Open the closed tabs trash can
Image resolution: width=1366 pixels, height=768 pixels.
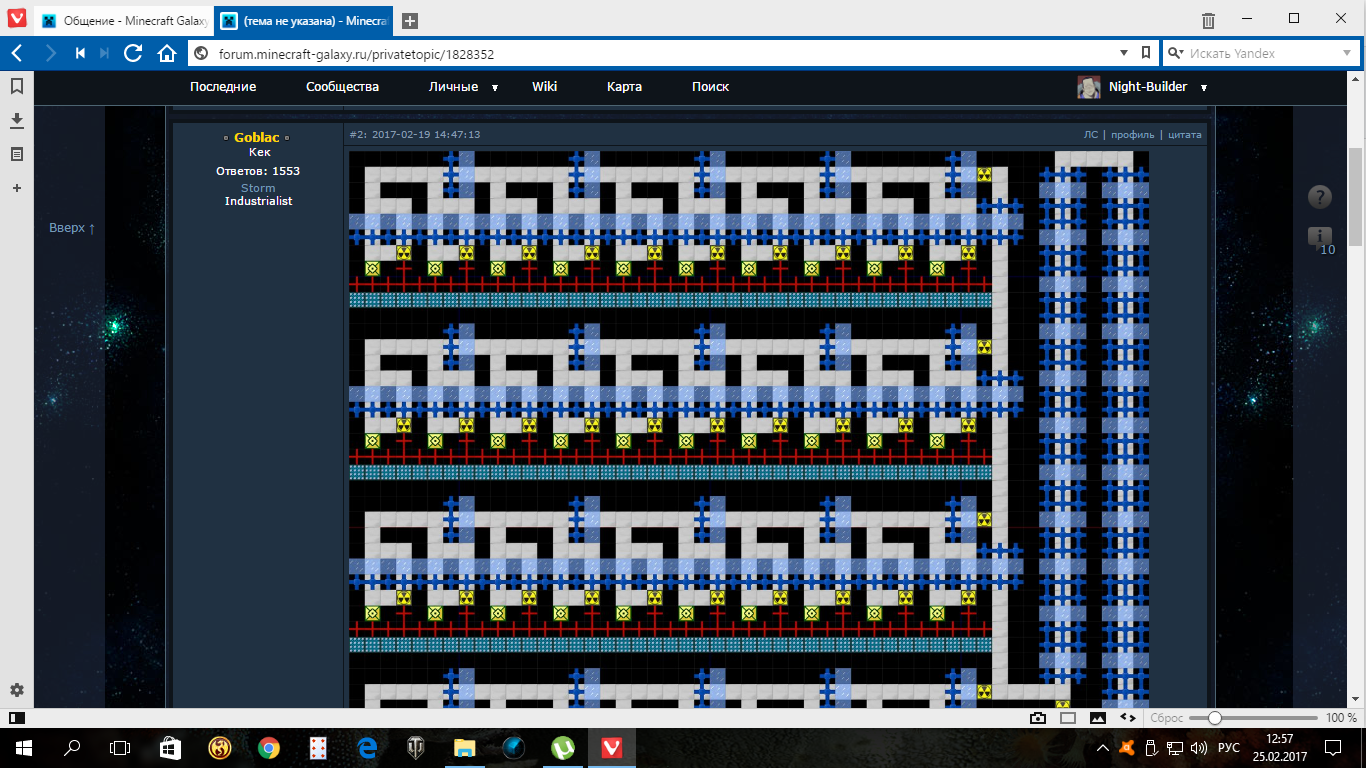click(x=1208, y=20)
